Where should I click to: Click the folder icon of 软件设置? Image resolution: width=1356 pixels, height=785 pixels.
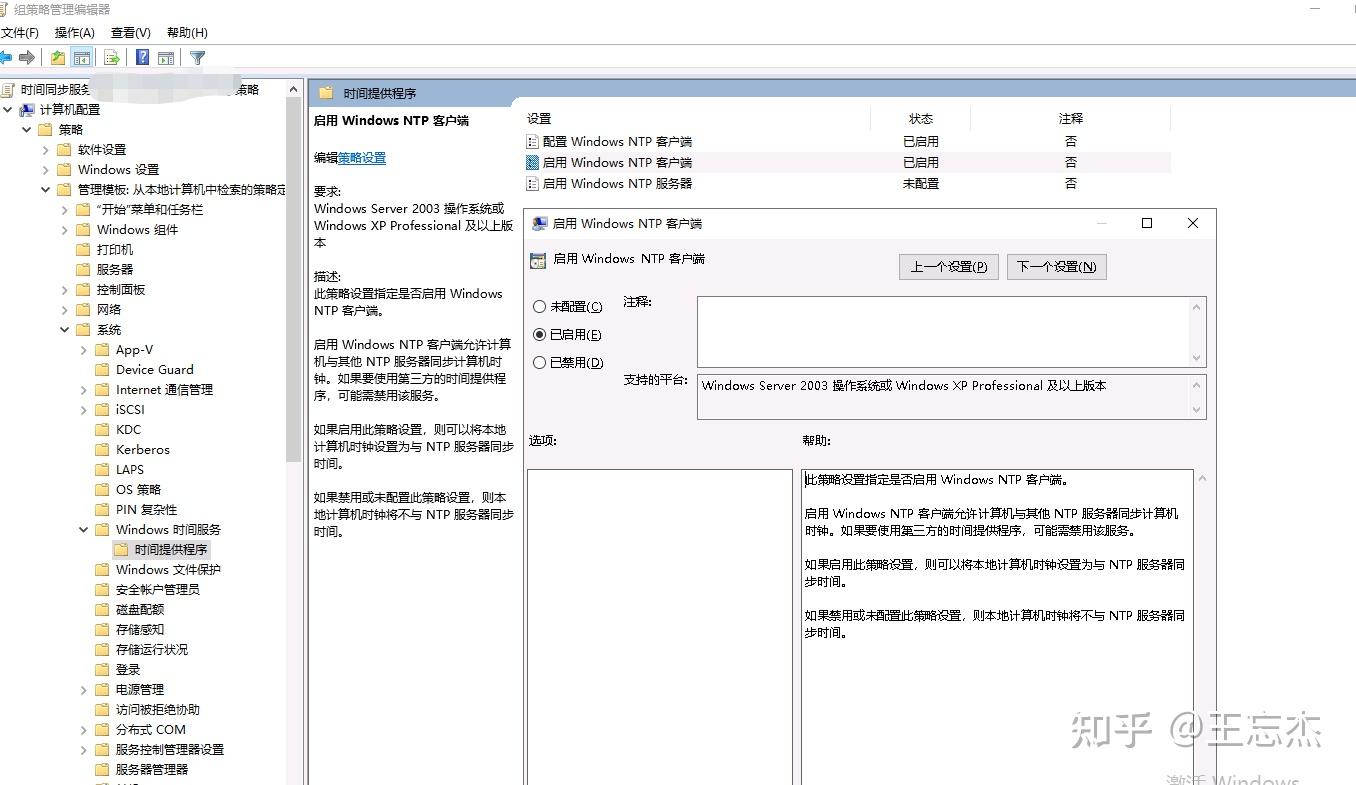click(65, 150)
